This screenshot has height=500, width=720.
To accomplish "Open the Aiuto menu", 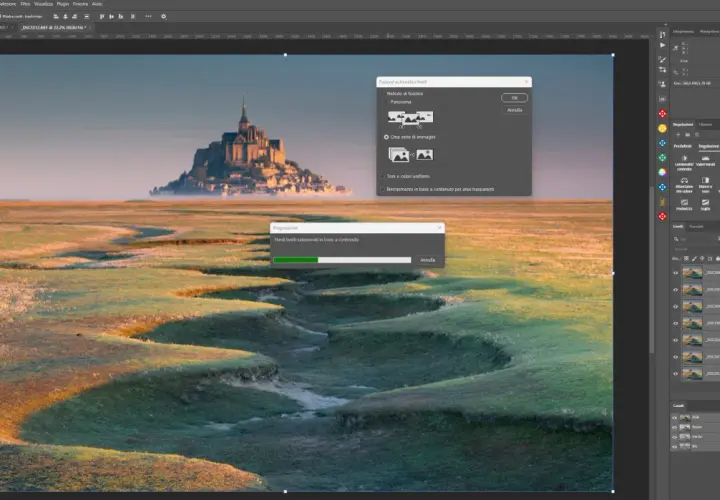I will click(97, 4).
